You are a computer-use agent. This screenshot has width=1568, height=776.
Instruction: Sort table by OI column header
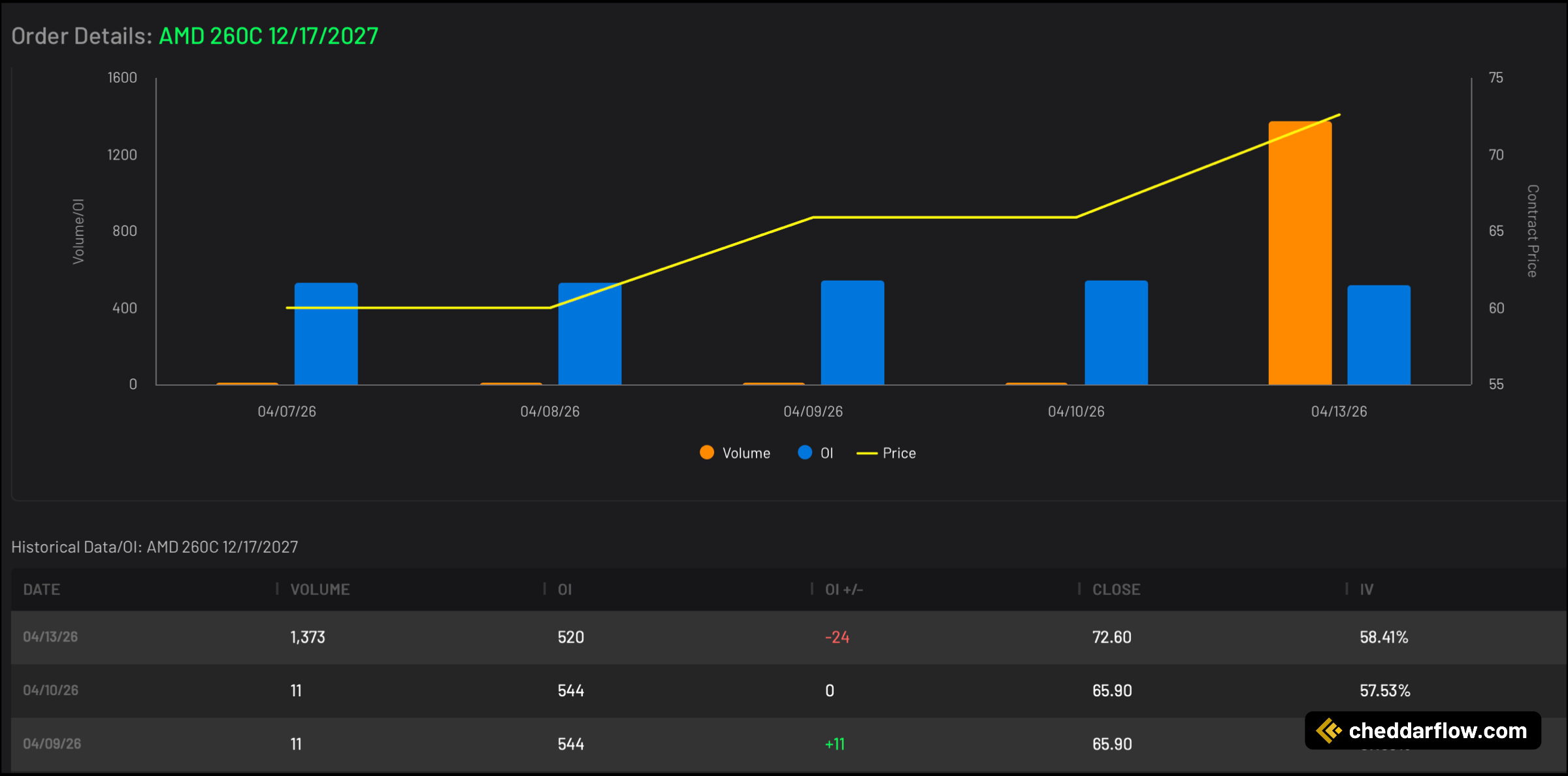(565, 589)
